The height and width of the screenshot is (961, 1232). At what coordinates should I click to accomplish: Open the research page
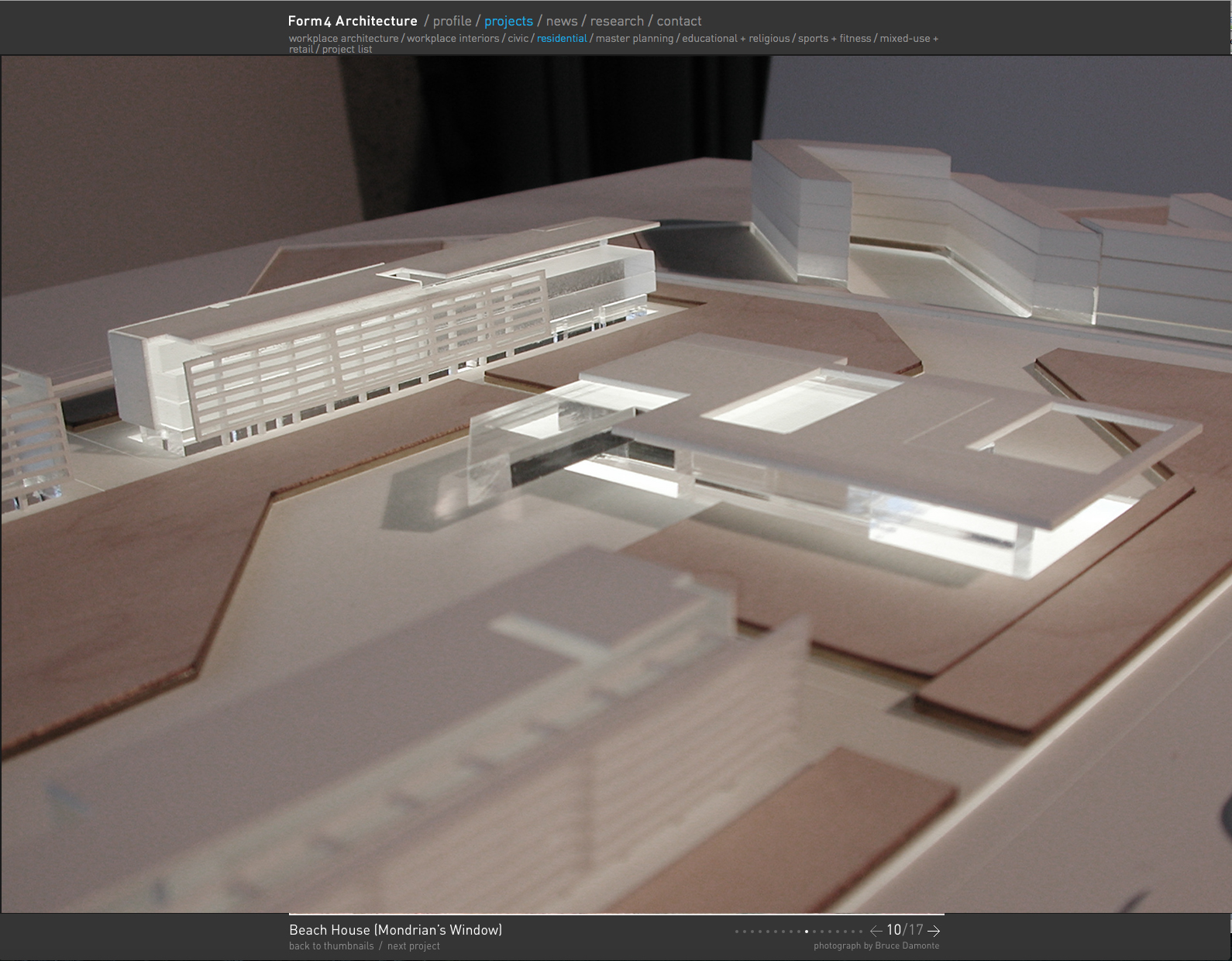617,21
